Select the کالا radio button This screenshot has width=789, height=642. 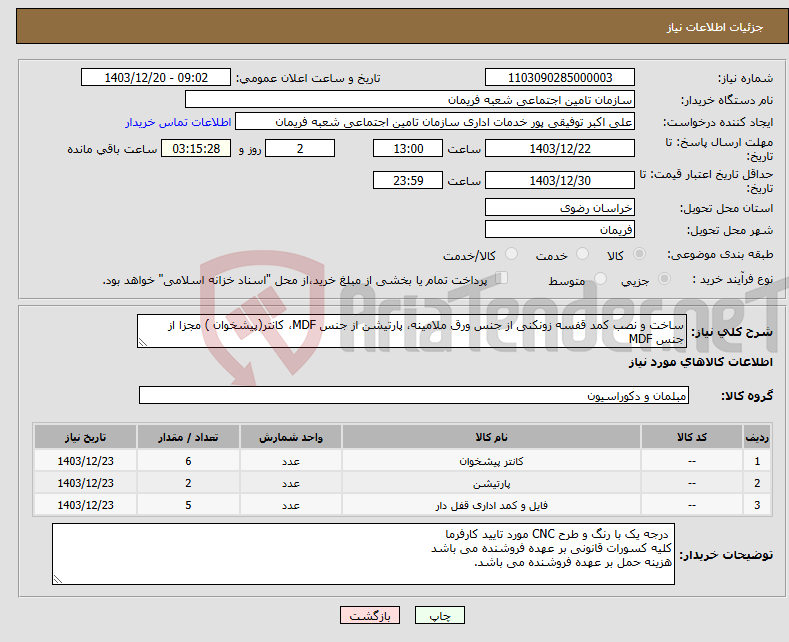(x=639, y=254)
